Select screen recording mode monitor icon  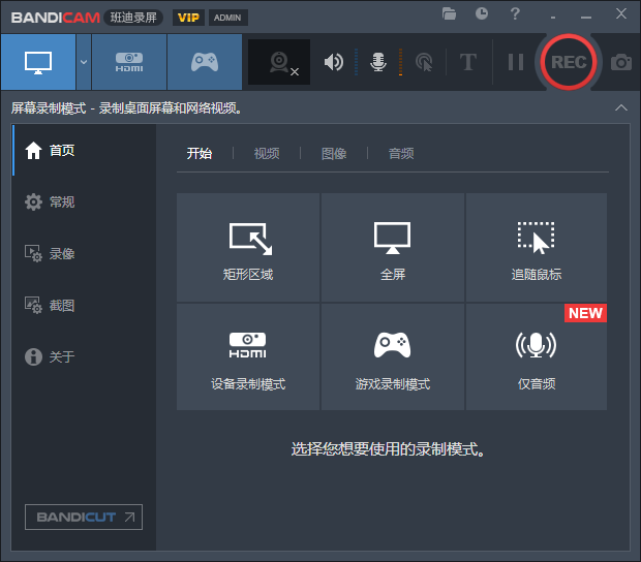tap(38, 62)
